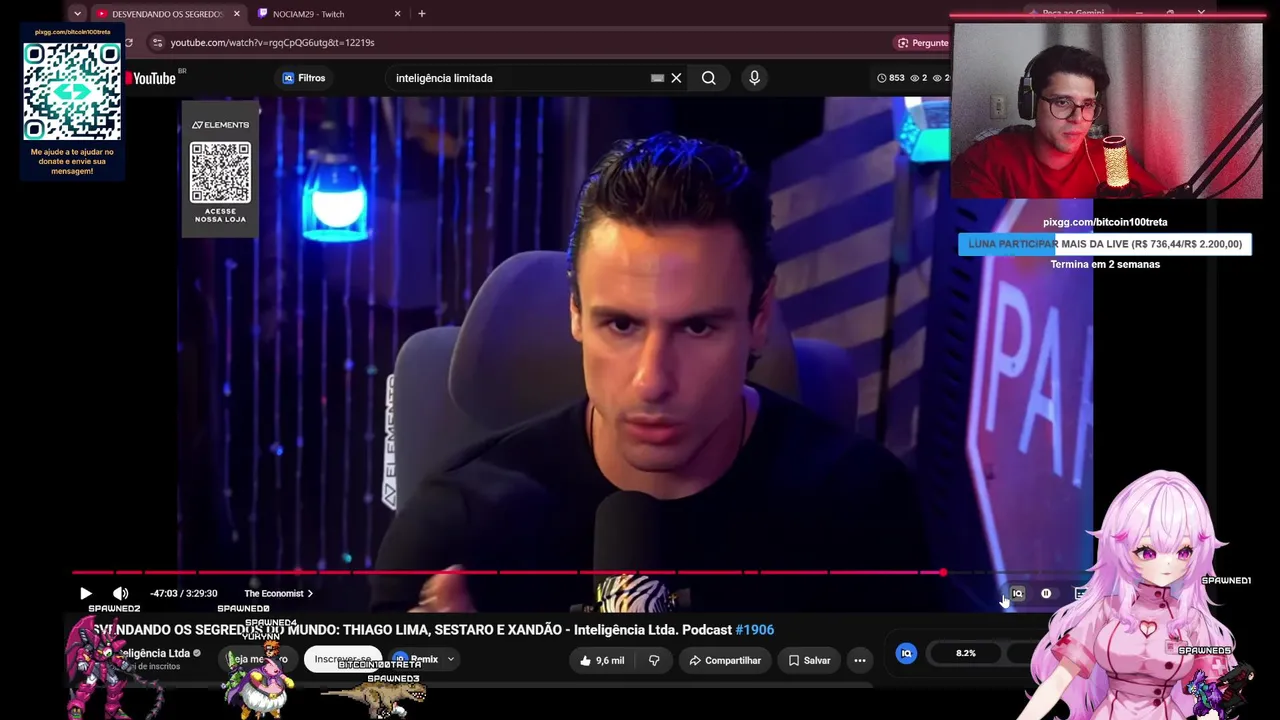Click the 'Pergunte' Gemini button in address bar
1280x720 pixels.
[x=922, y=43]
